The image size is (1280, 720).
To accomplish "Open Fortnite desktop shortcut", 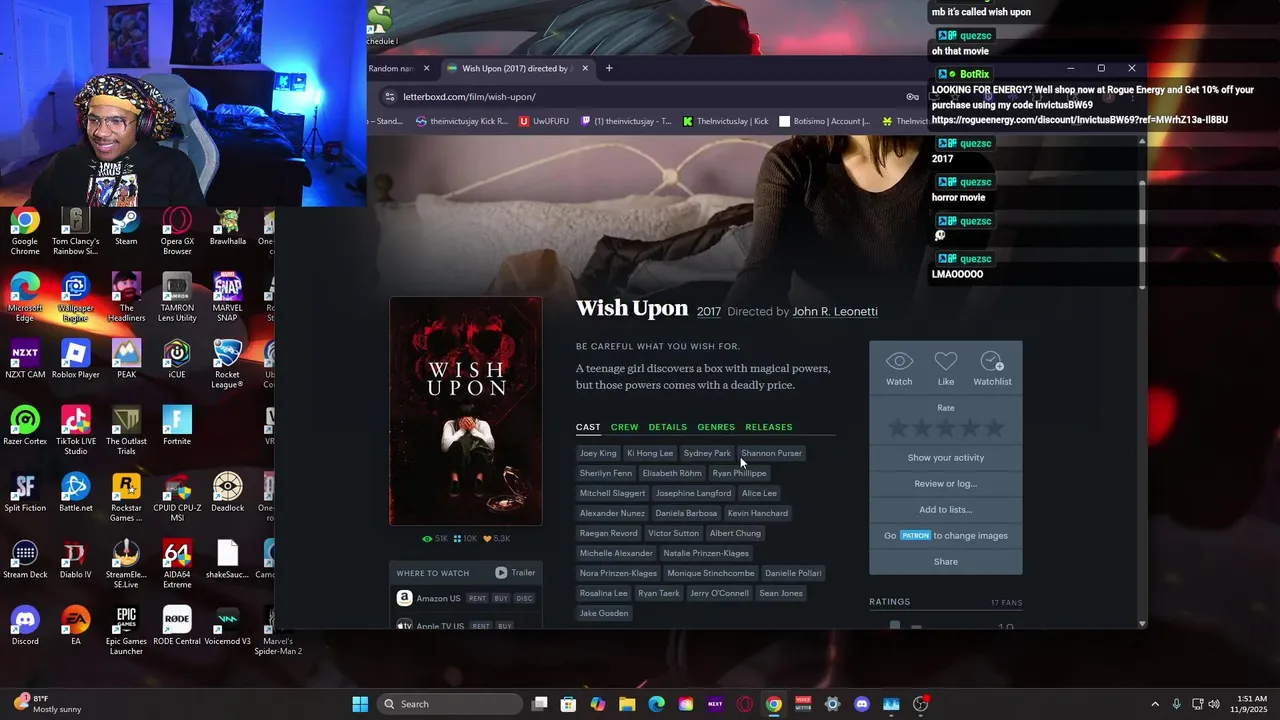I will (177, 427).
